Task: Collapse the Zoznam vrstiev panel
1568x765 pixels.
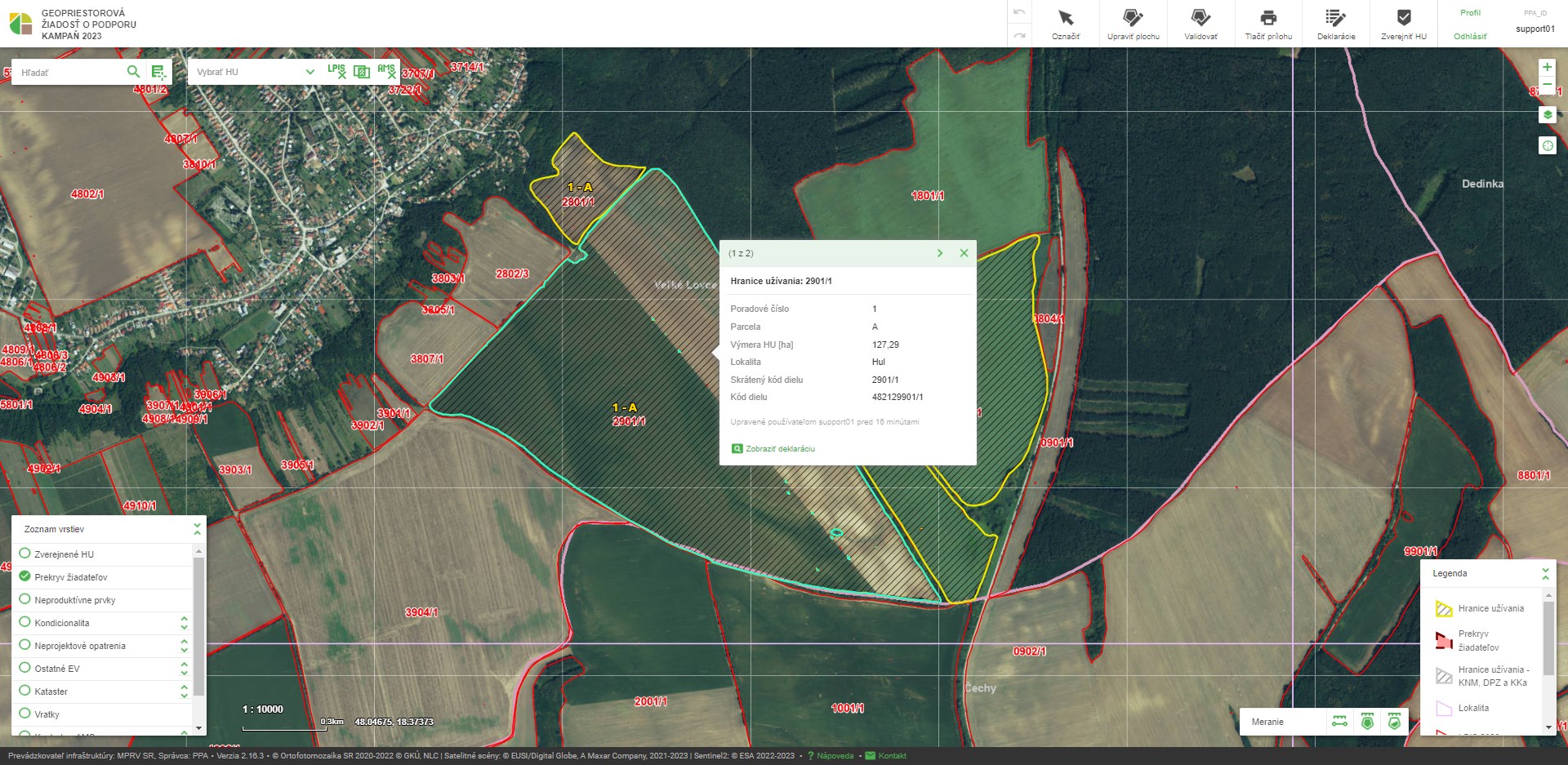Action: point(197,529)
